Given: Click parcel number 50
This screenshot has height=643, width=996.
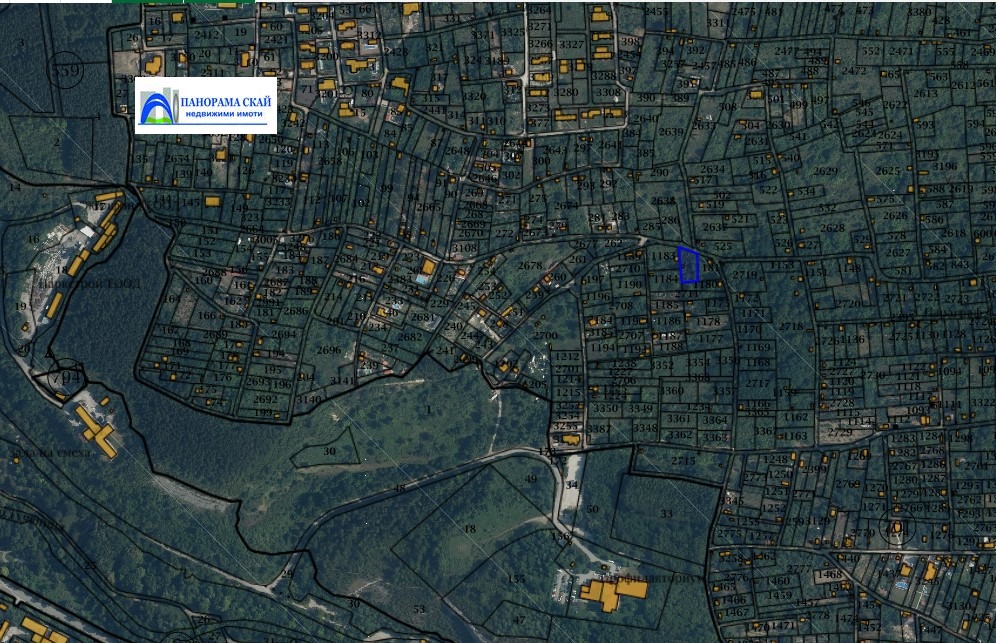Looking at the screenshot, I should click(x=592, y=509).
